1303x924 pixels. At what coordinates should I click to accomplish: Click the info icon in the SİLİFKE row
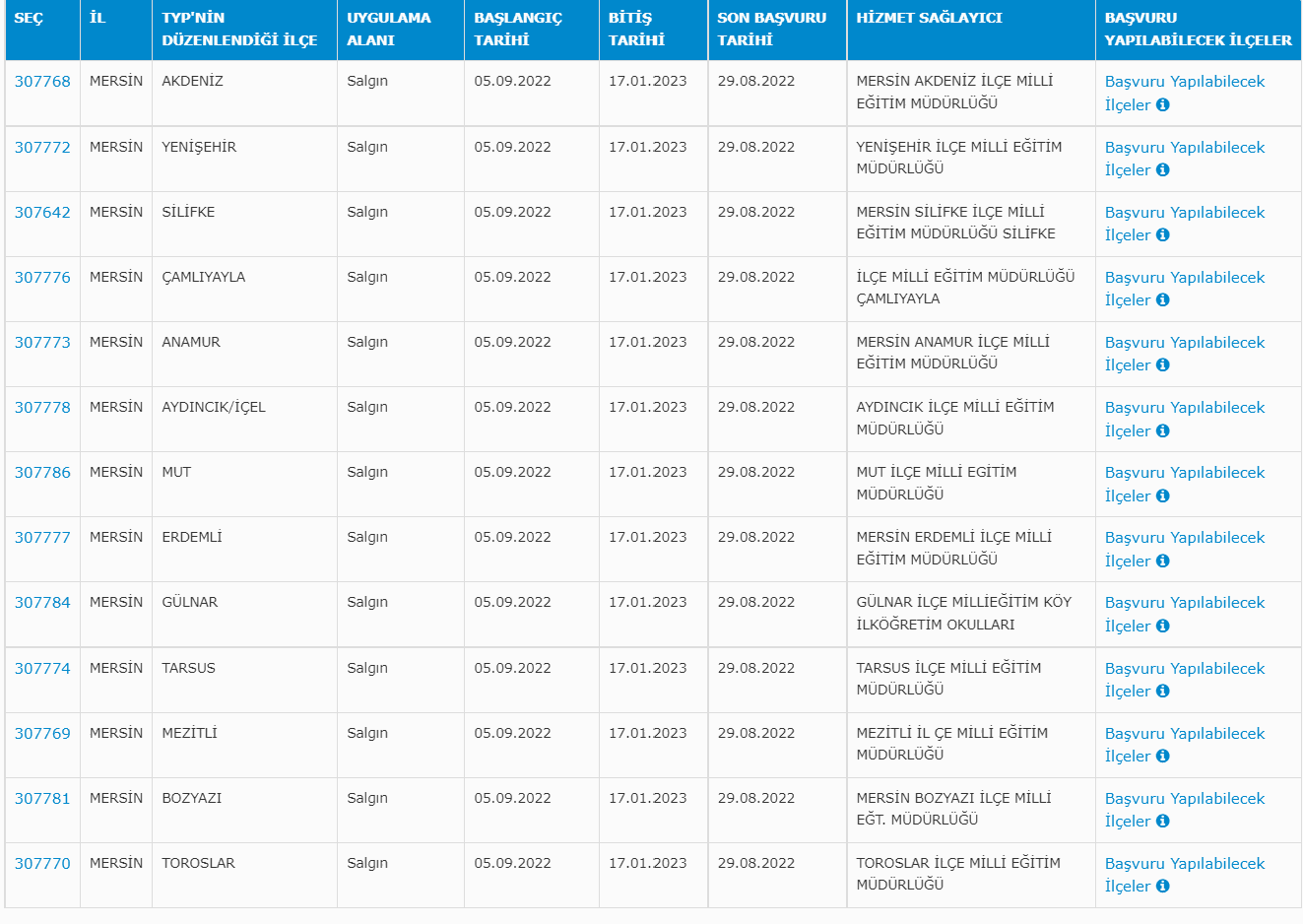1162,235
